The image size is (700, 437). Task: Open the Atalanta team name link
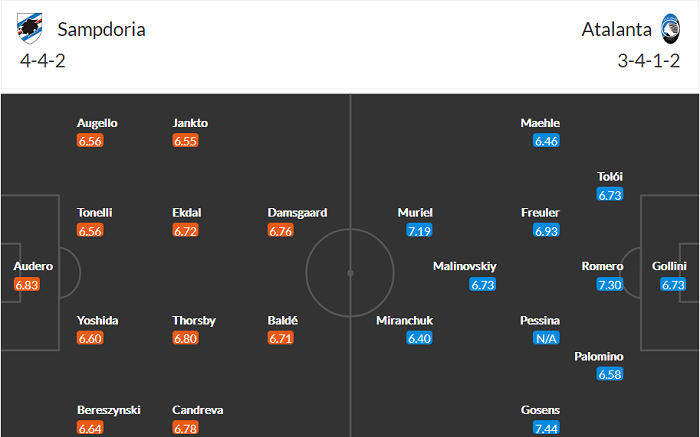616,29
